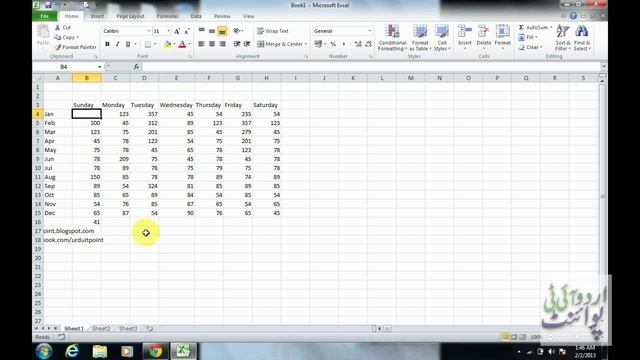This screenshot has height=360, width=640.
Task: Increase decimal places
Action: click(358, 44)
